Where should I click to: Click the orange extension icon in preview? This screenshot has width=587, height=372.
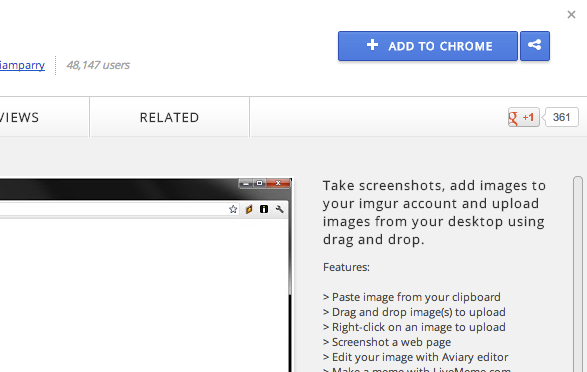click(x=249, y=209)
